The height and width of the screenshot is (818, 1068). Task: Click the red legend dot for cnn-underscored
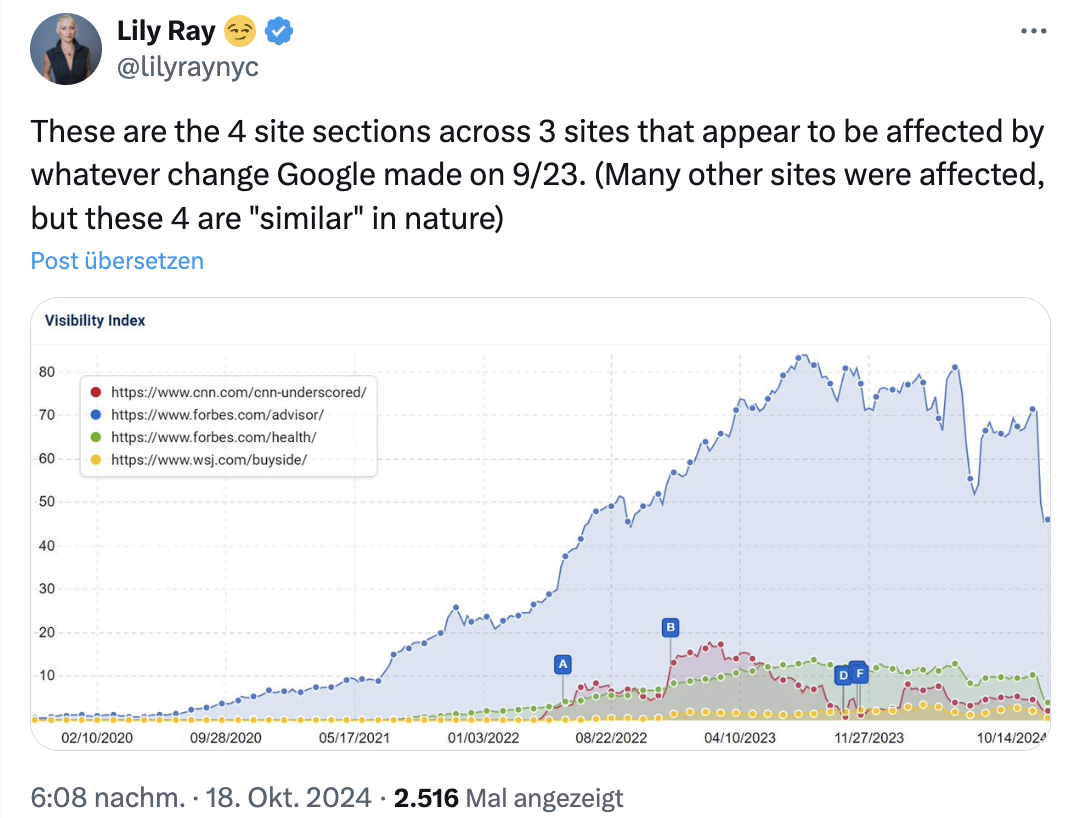tap(94, 392)
